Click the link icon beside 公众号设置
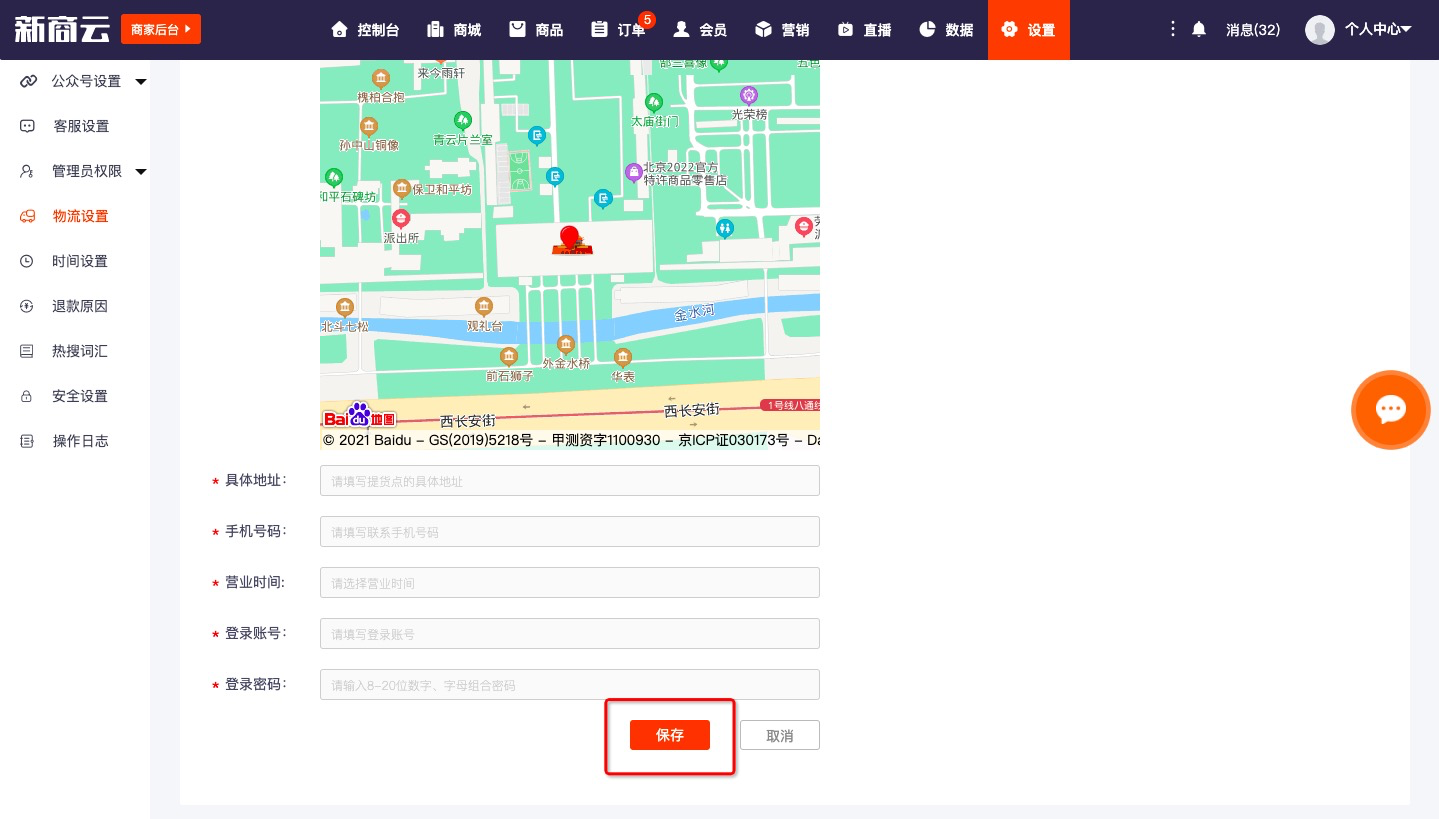This screenshot has width=1439, height=819. (x=28, y=81)
